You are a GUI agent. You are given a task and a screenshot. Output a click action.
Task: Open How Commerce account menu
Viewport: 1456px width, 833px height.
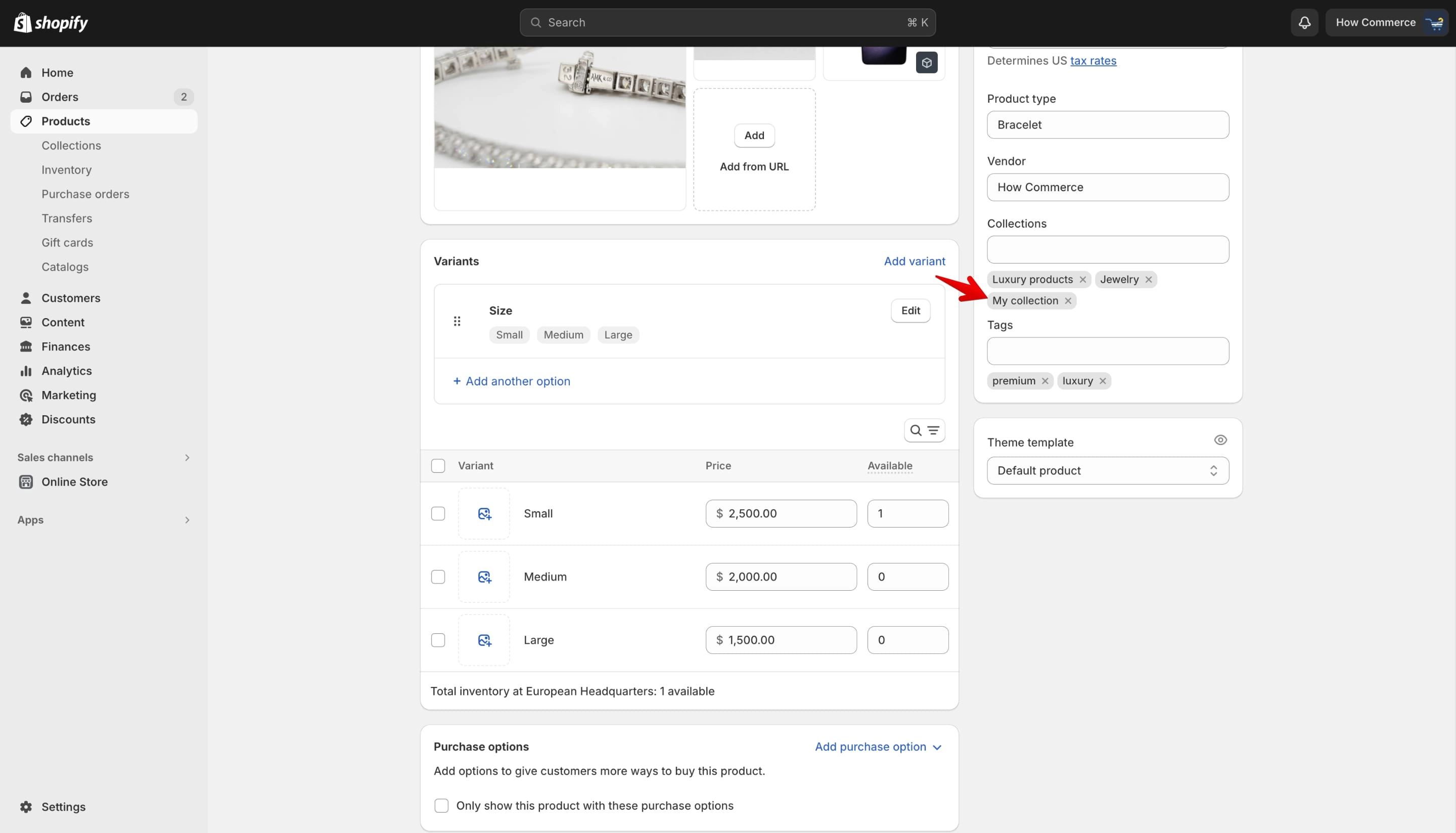click(1387, 23)
